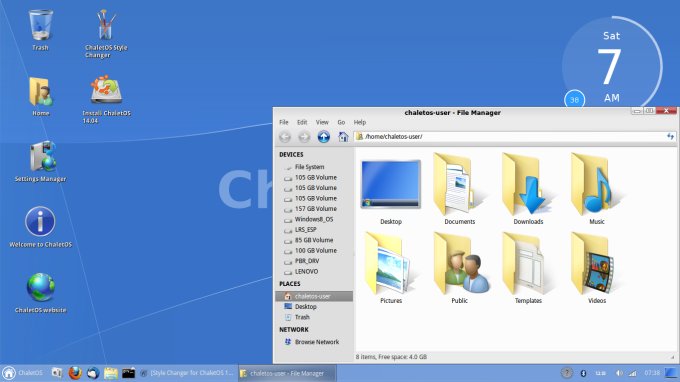Launch Firefox from the taskbar
680x382 pixels.
pos(75,373)
